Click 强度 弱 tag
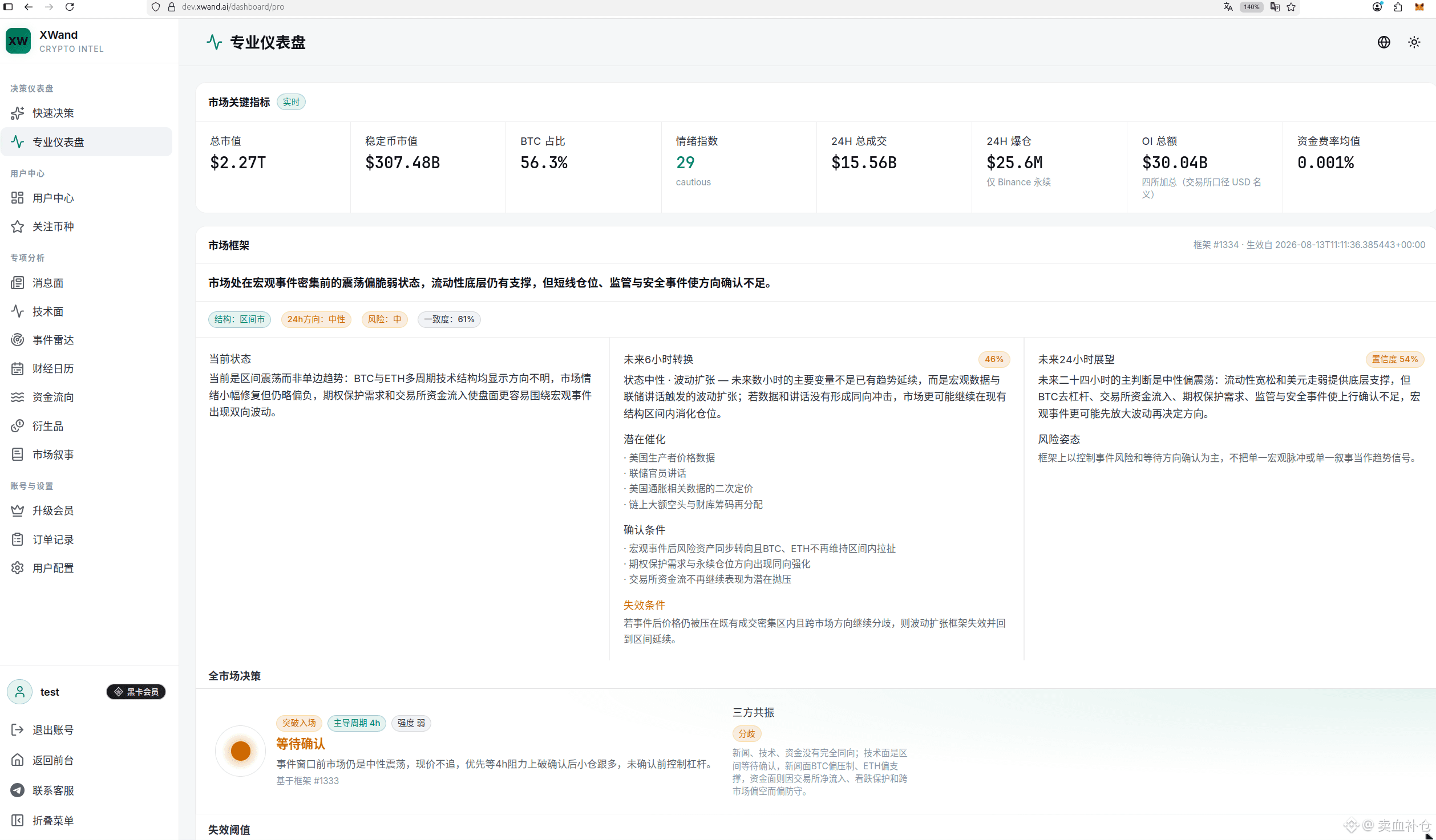The image size is (1436, 840). coord(411,723)
